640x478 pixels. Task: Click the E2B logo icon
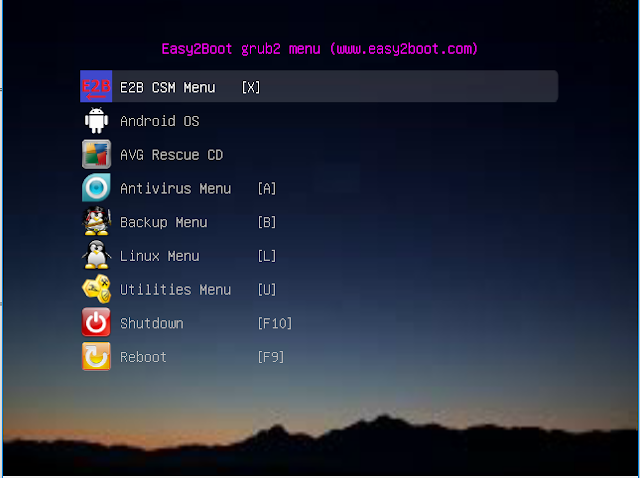click(x=96, y=86)
